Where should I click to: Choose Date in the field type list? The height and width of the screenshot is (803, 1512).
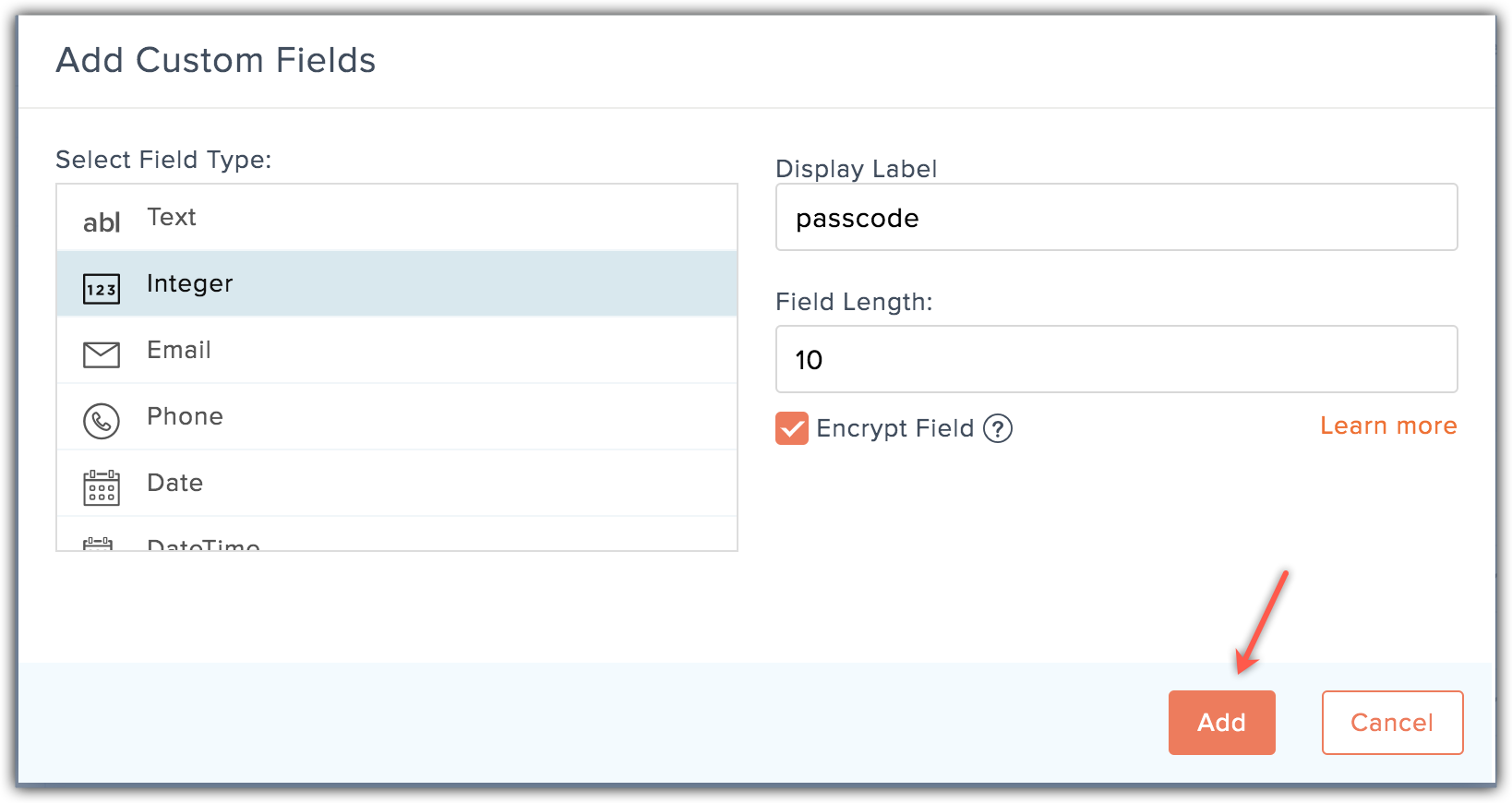(174, 483)
